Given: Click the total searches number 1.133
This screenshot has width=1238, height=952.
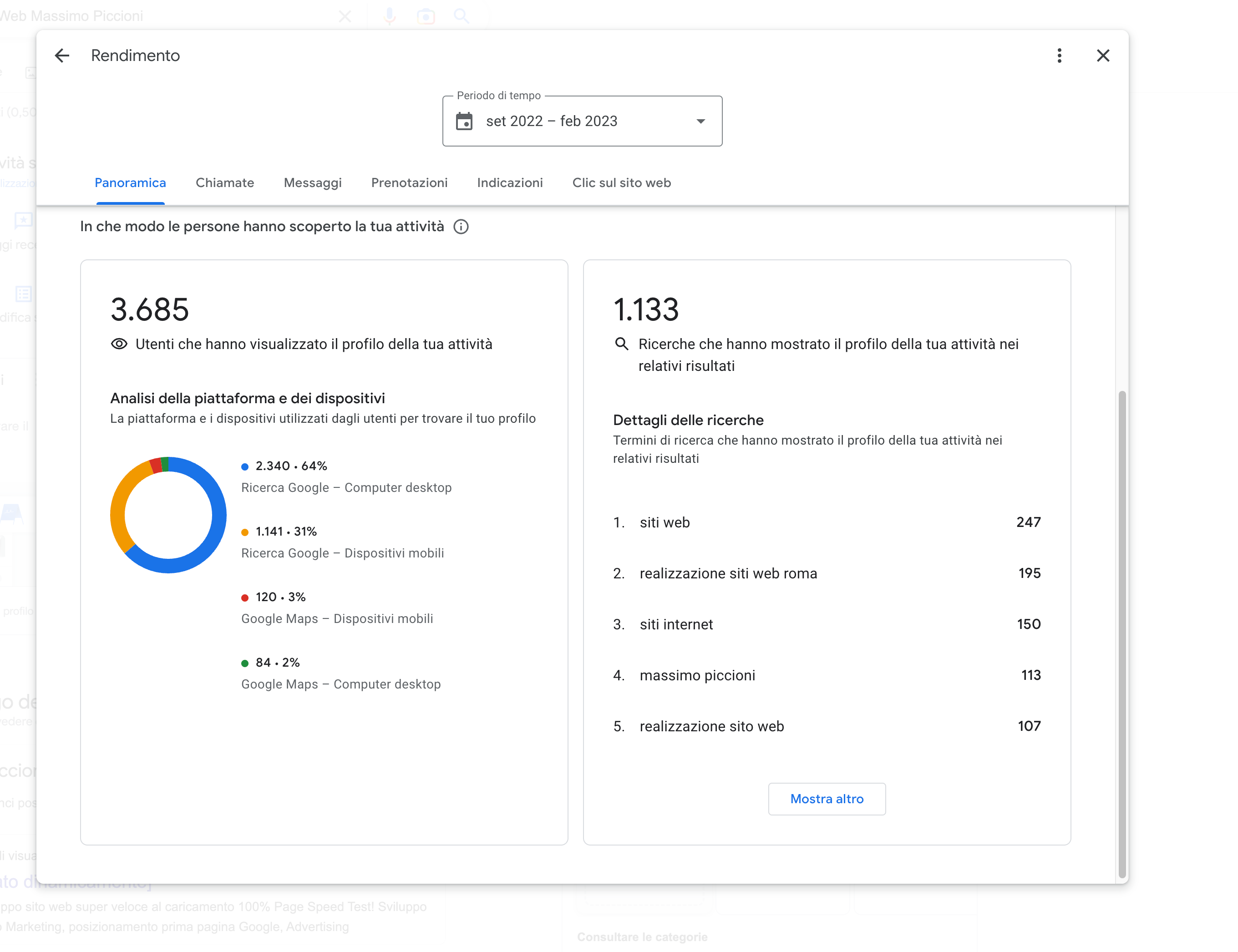Looking at the screenshot, I should point(646,309).
